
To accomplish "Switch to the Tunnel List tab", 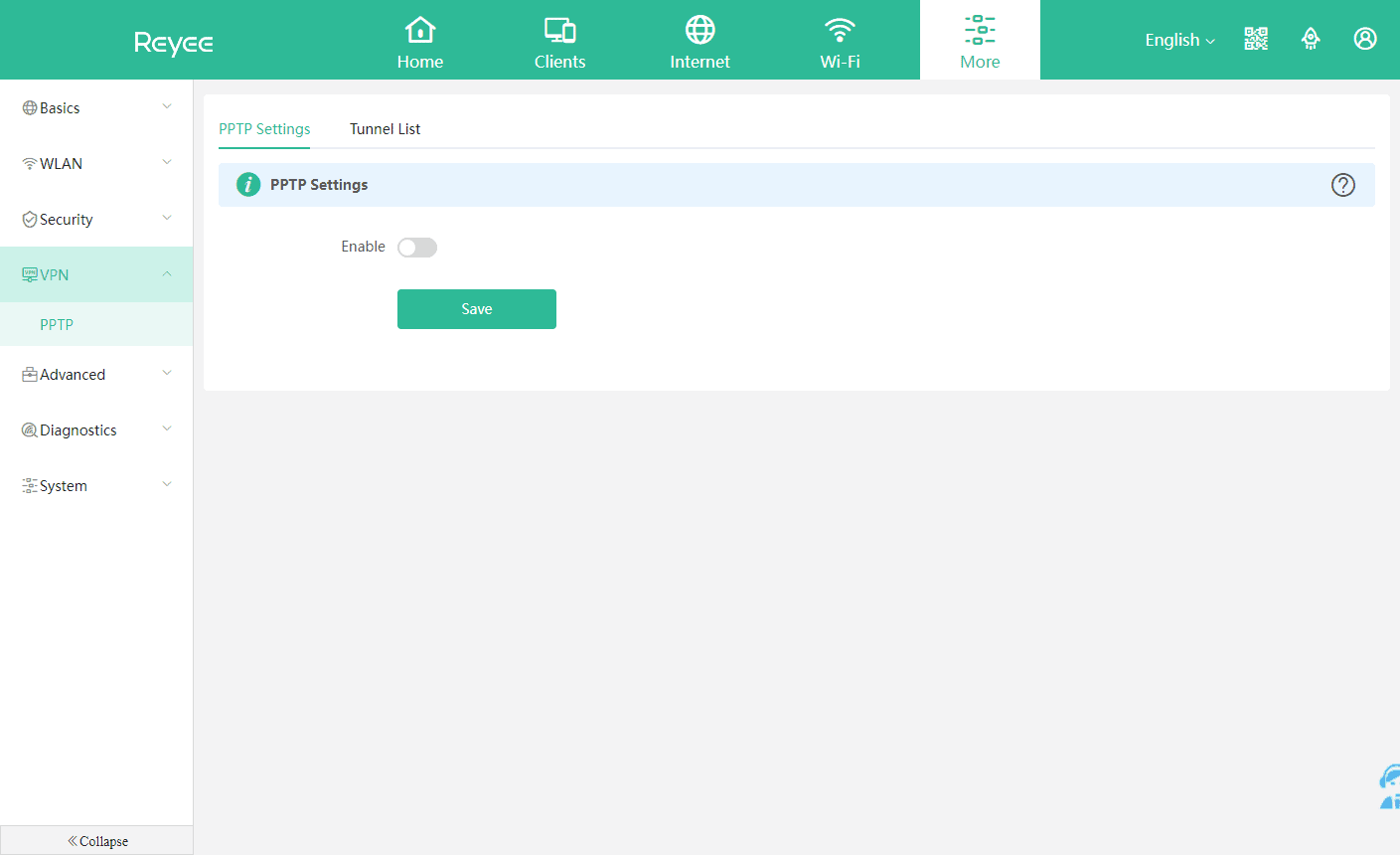I will click(385, 129).
